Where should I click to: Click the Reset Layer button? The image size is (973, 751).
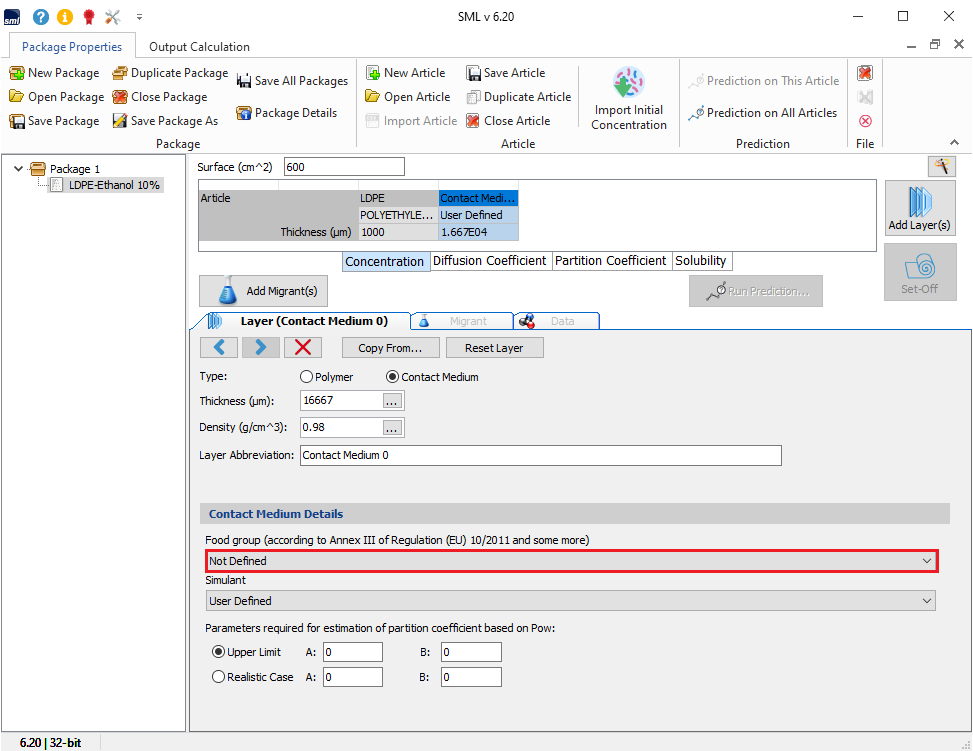(x=495, y=348)
